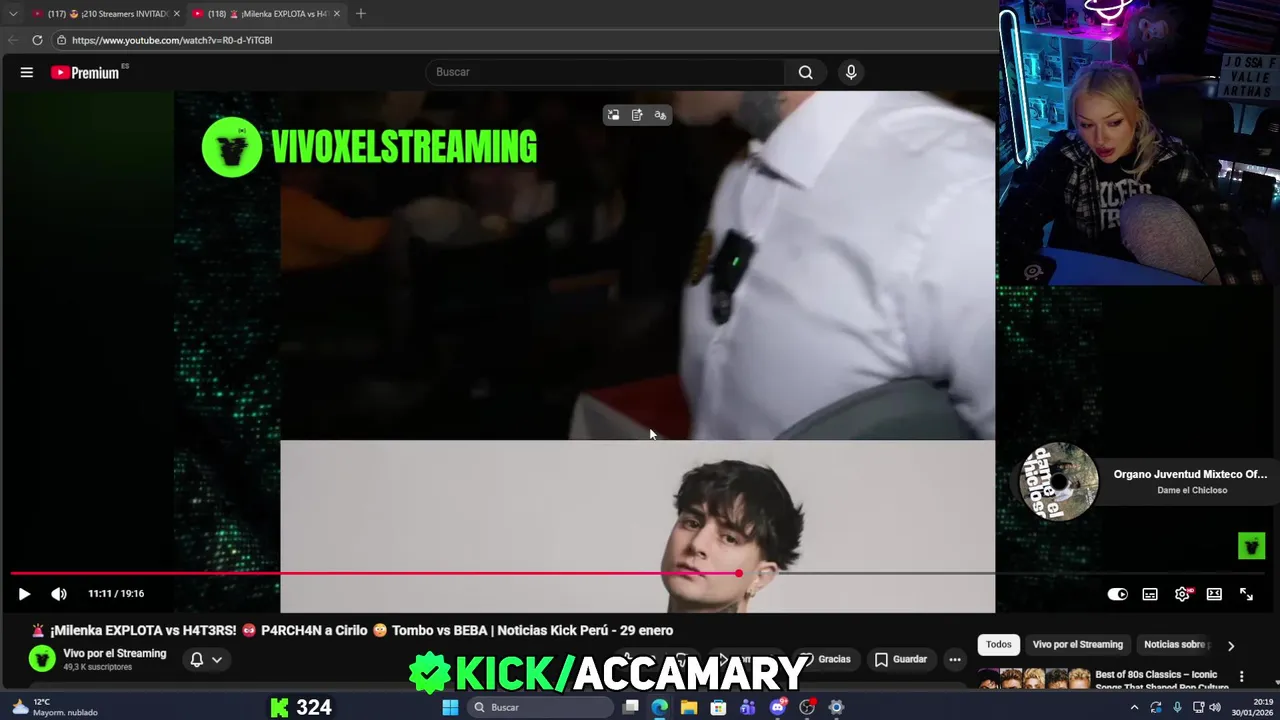1280x720 pixels.
Task: Select the Noticias sobre chip
Action: (1176, 645)
